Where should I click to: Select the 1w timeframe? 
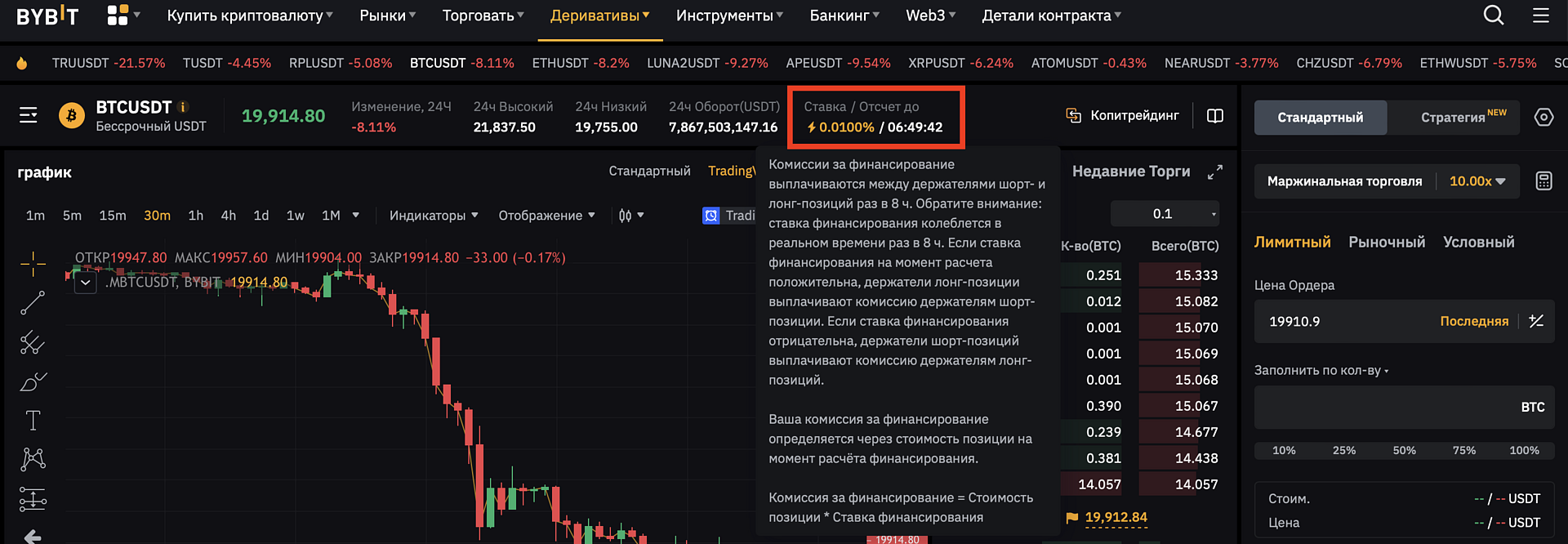click(295, 215)
